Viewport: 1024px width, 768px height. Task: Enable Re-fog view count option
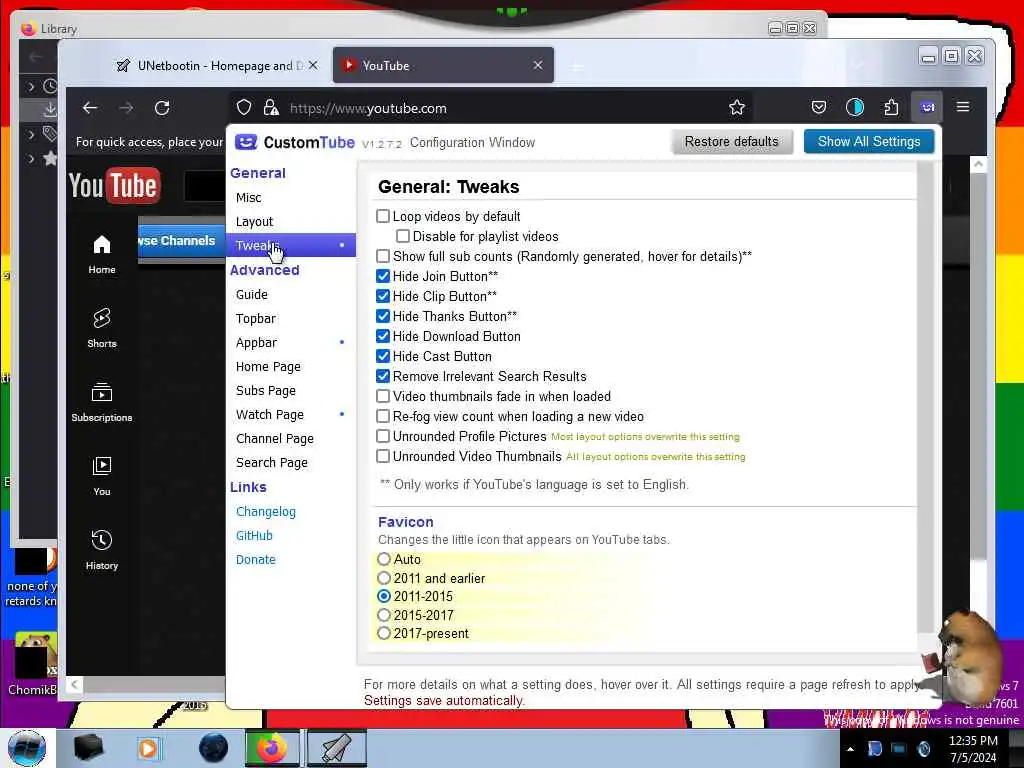383,416
